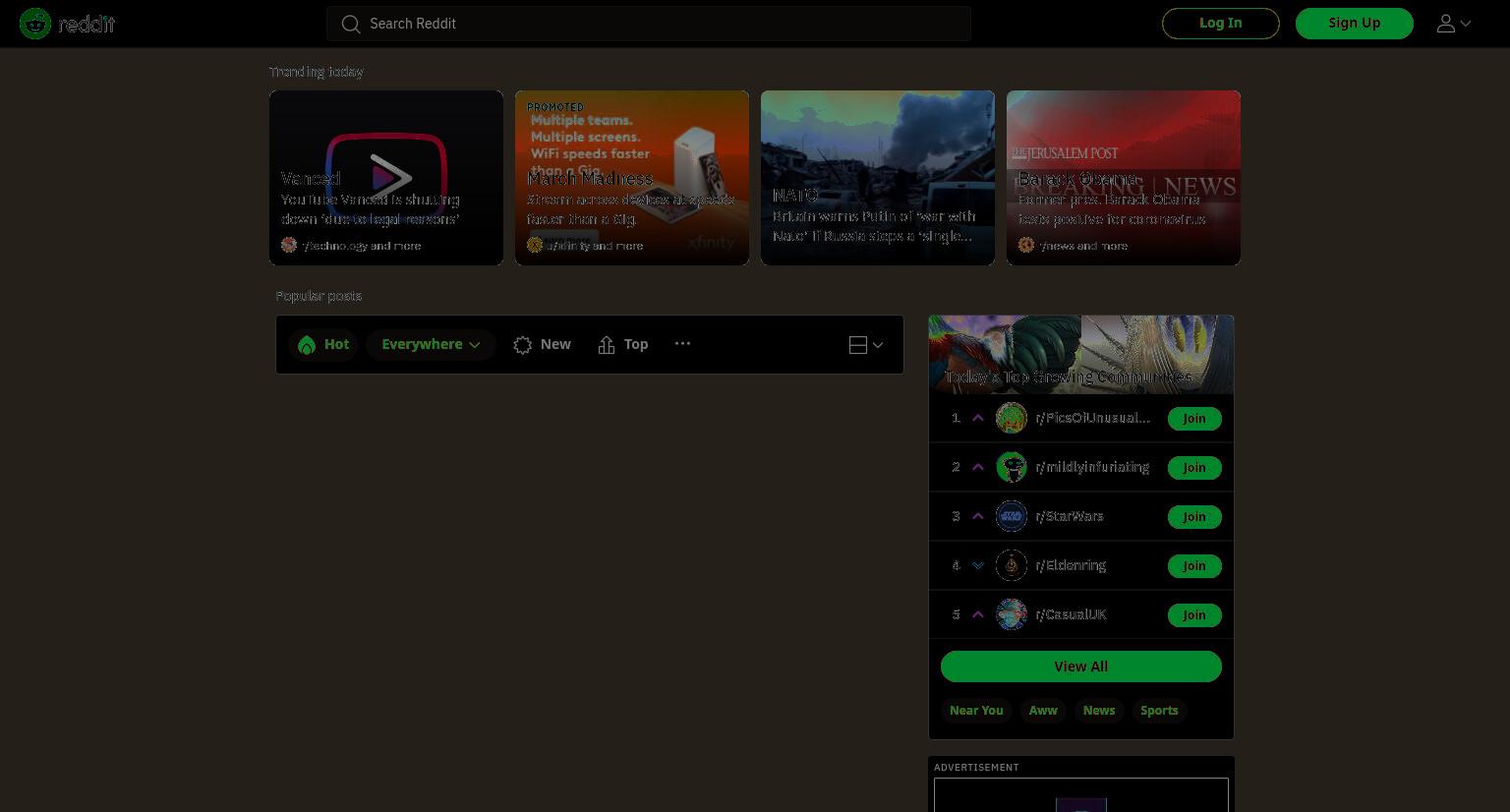The width and height of the screenshot is (1510, 812).
Task: Click the r/technology subreddit icon on Vanced card
Action: point(289,245)
